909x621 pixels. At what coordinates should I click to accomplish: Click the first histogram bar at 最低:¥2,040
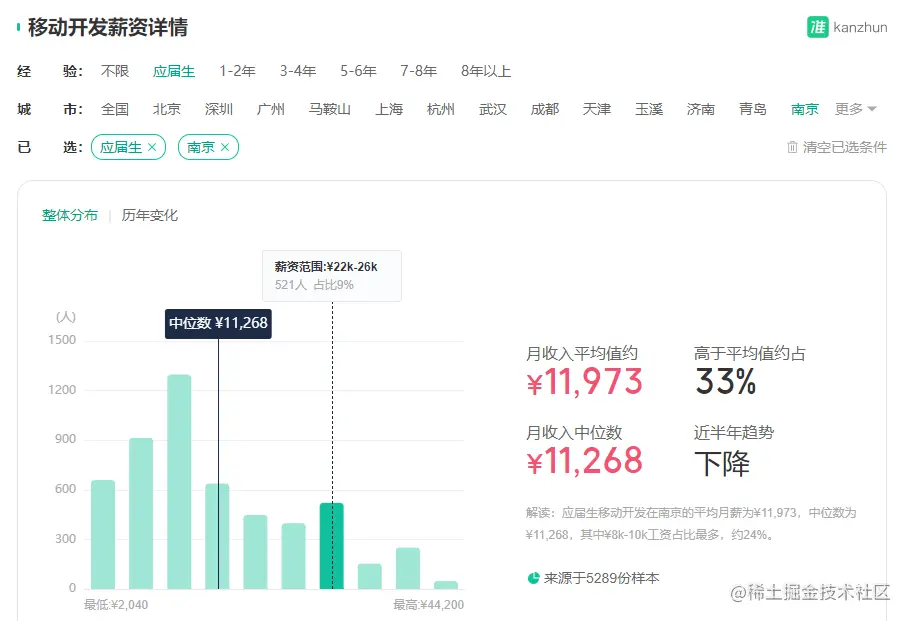[x=103, y=535]
